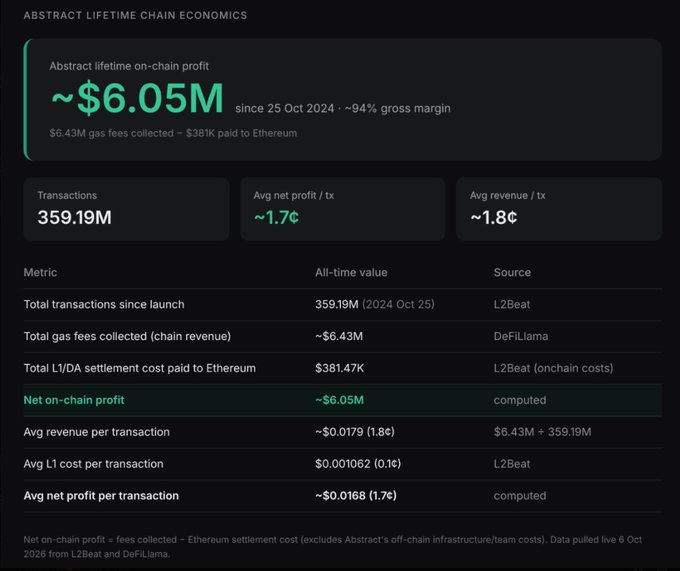Click the $381.47K table value
Screen dimensions: 680x571
click(x=340, y=368)
